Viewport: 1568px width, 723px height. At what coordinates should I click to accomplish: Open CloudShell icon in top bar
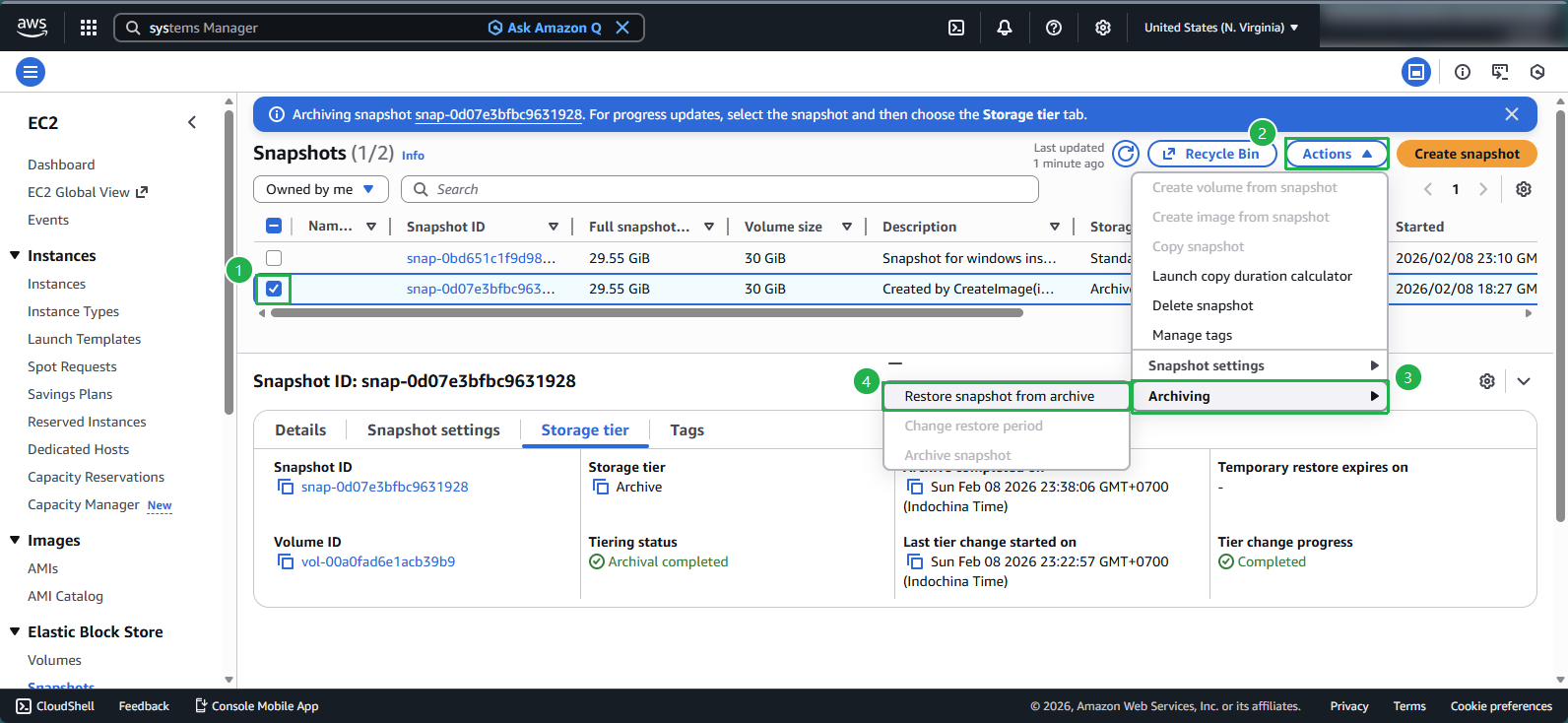click(x=956, y=28)
